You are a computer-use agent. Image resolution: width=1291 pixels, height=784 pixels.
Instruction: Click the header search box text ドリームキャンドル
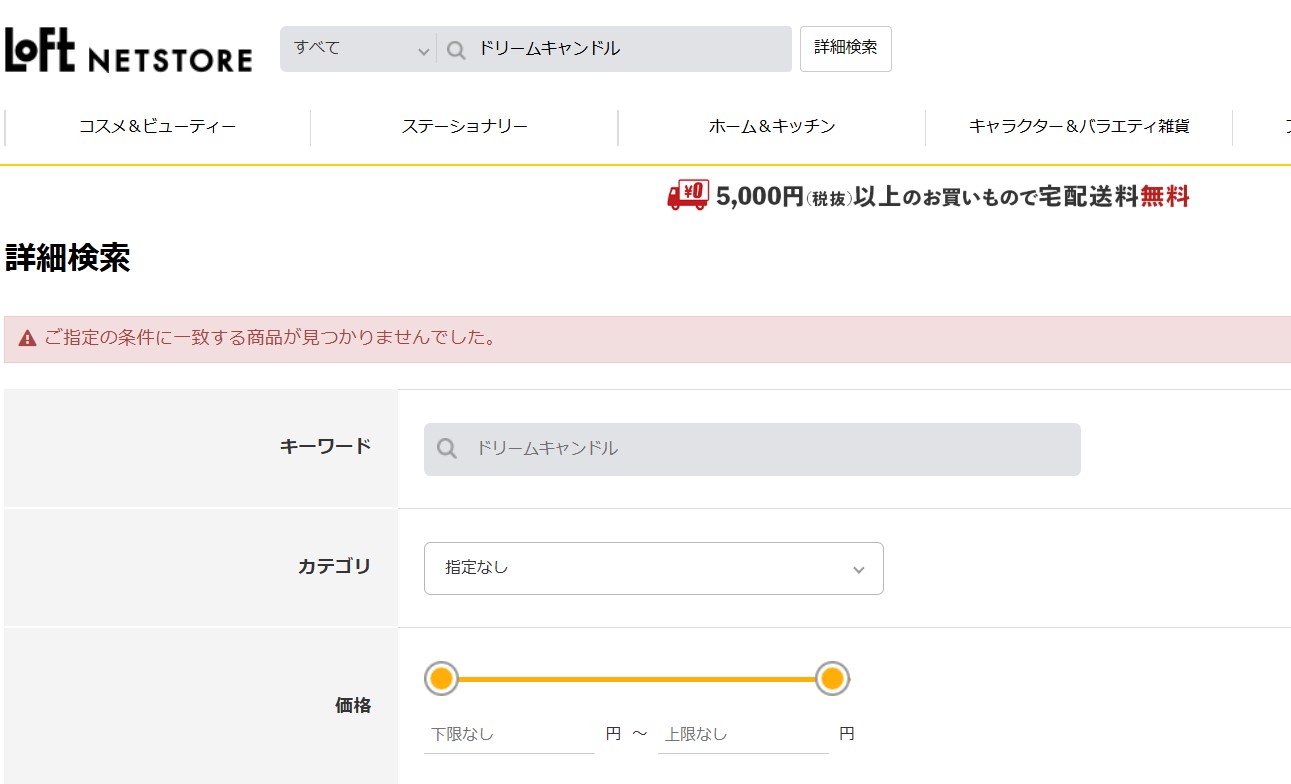click(x=549, y=49)
